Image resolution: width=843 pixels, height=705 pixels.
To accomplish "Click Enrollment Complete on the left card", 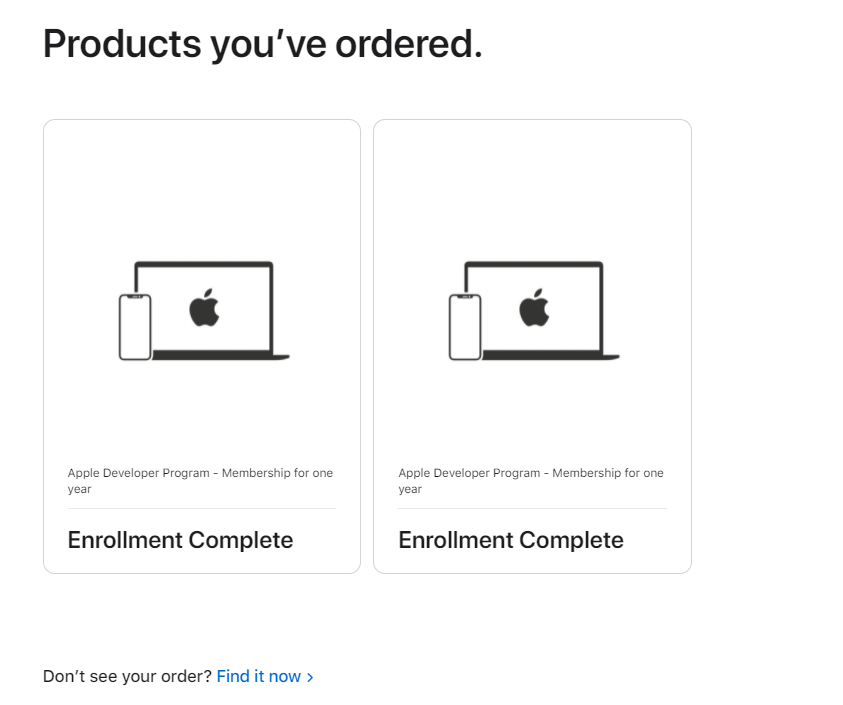I will [180, 539].
